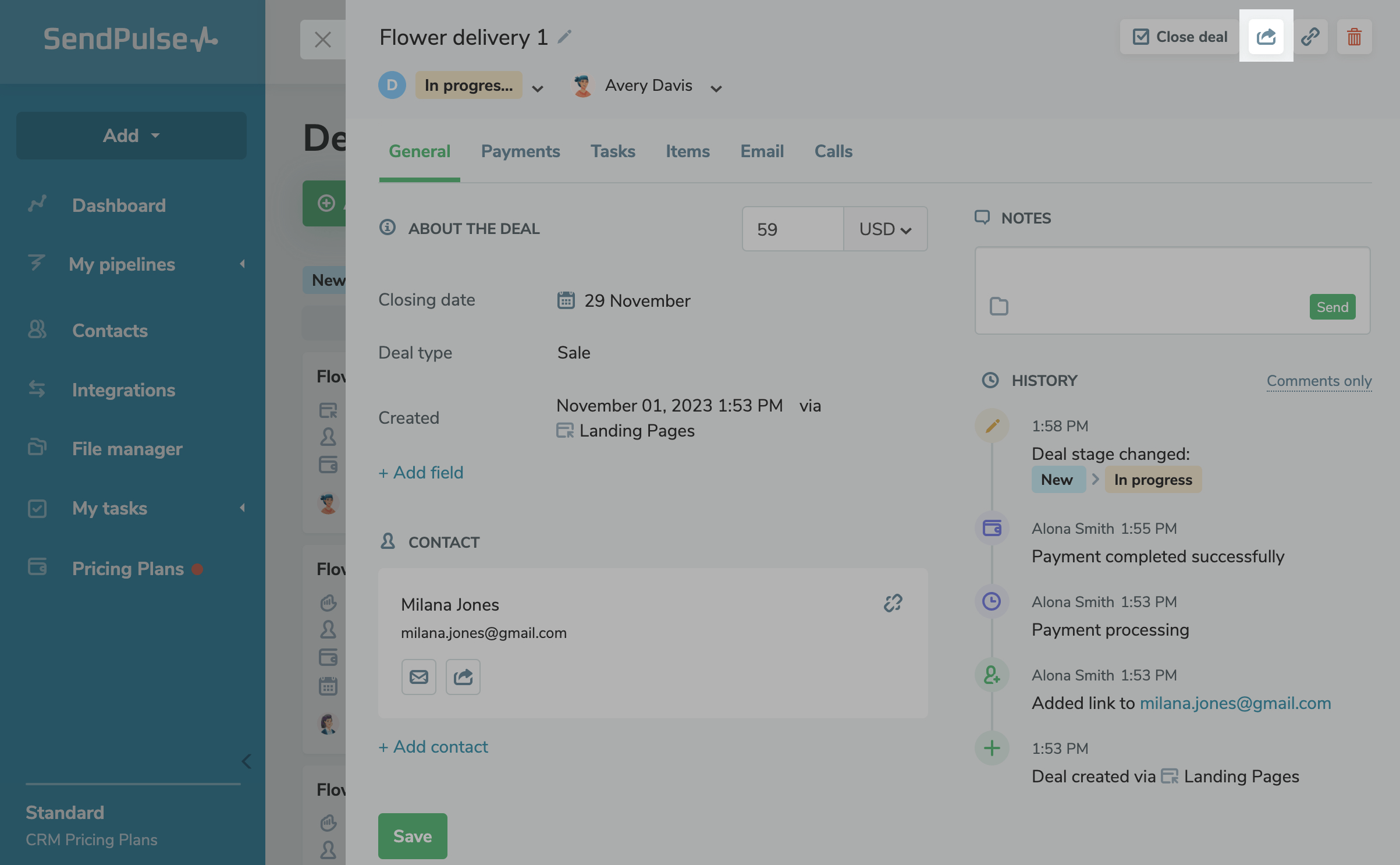Open the Tasks tab
The image size is (1400, 865).
coord(613,151)
